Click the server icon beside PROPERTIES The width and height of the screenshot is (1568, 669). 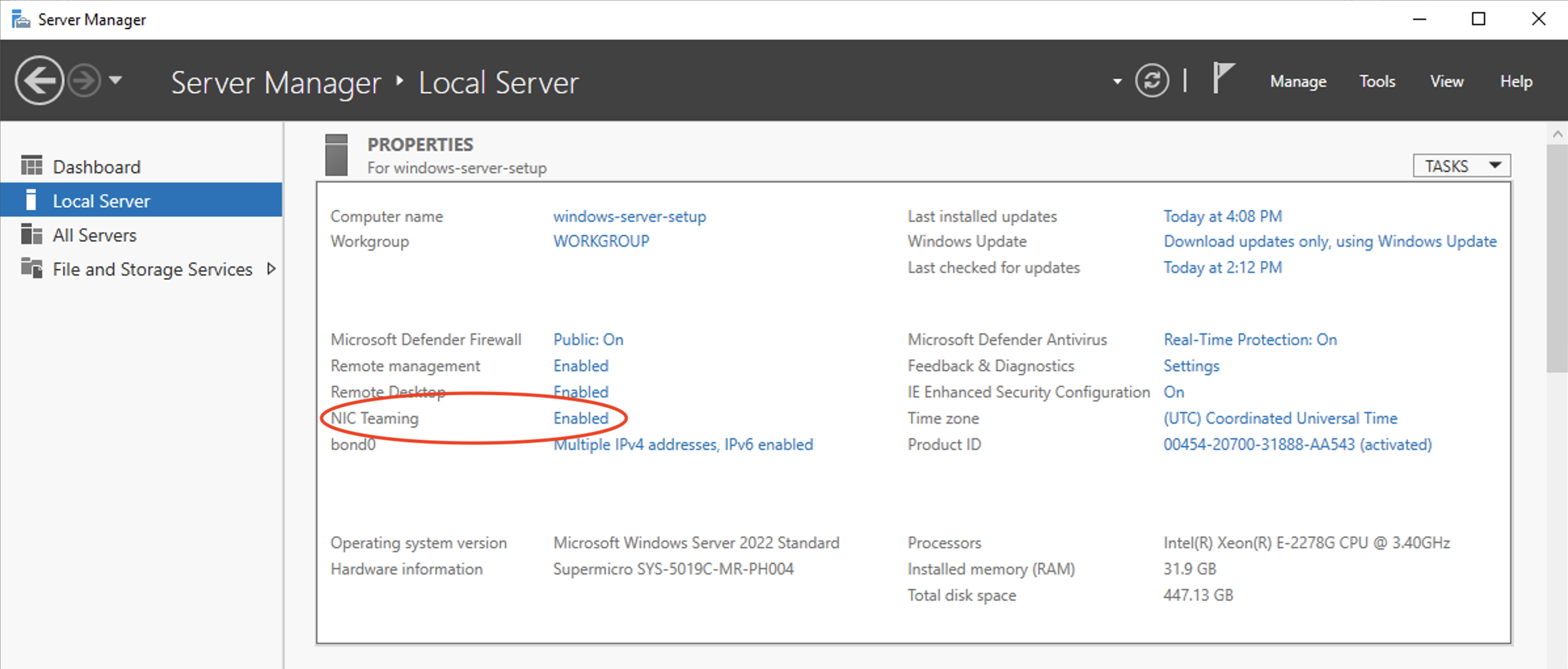tap(336, 155)
